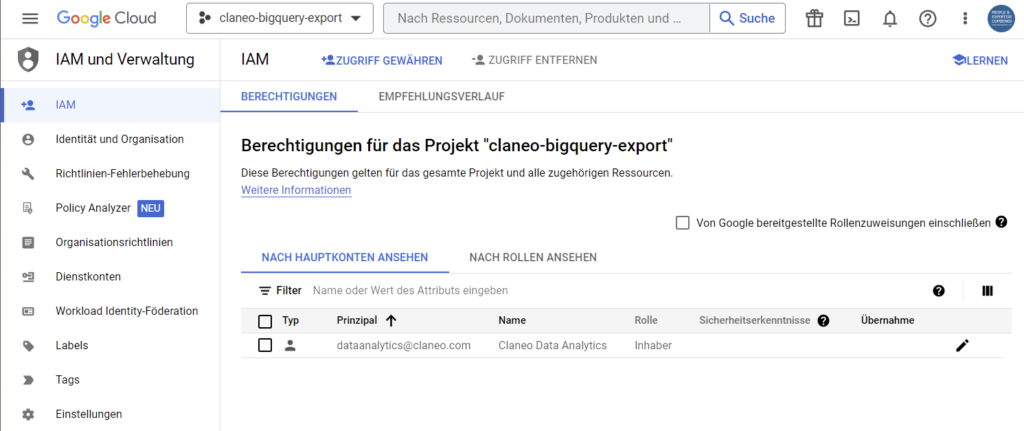Viewport: 1024px width, 431px height.
Task: Open the Lernen panel
Action: tap(980, 60)
